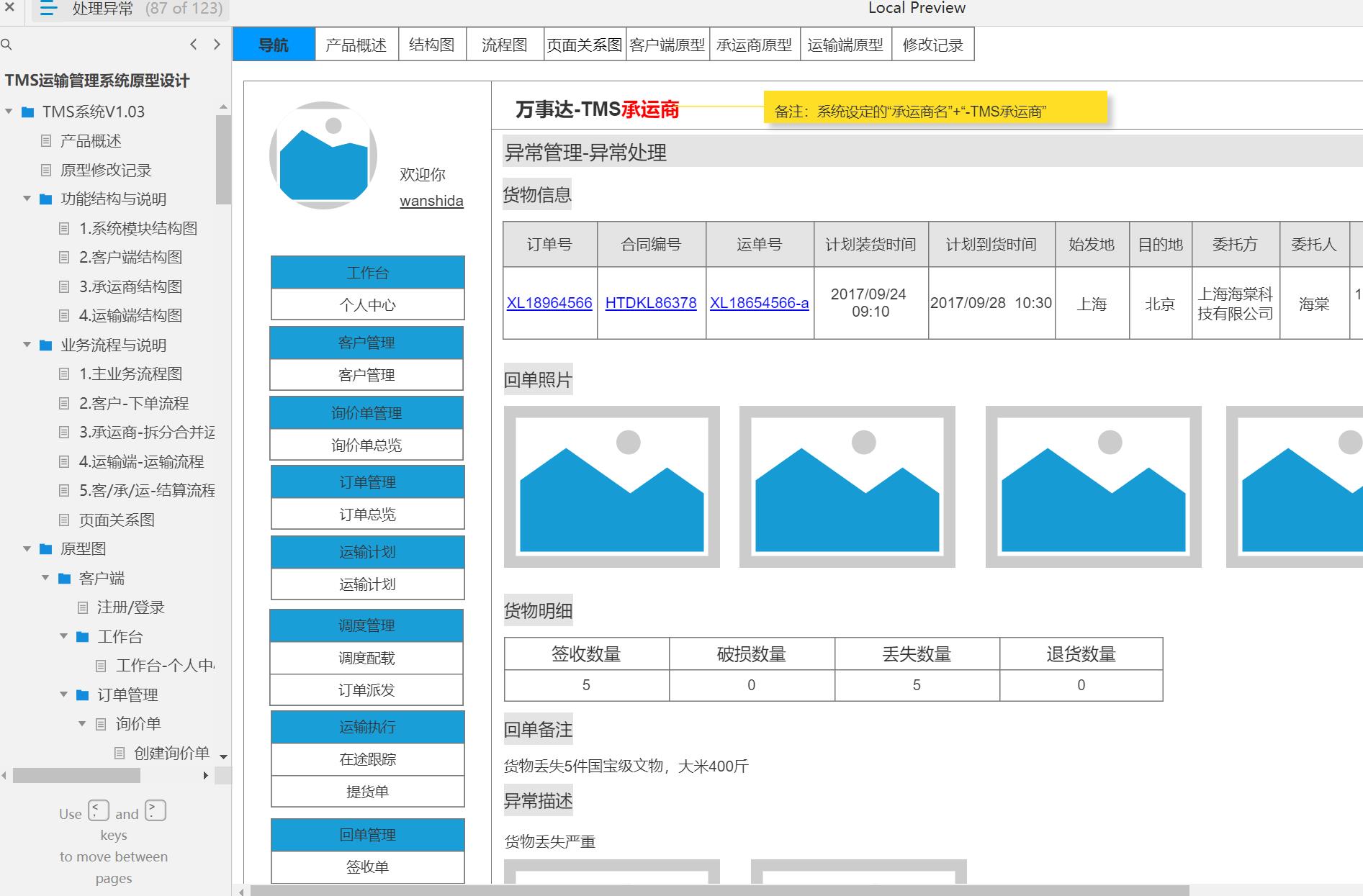Switch to the 页面关系图 tab
The height and width of the screenshot is (896, 1363).
click(x=585, y=45)
